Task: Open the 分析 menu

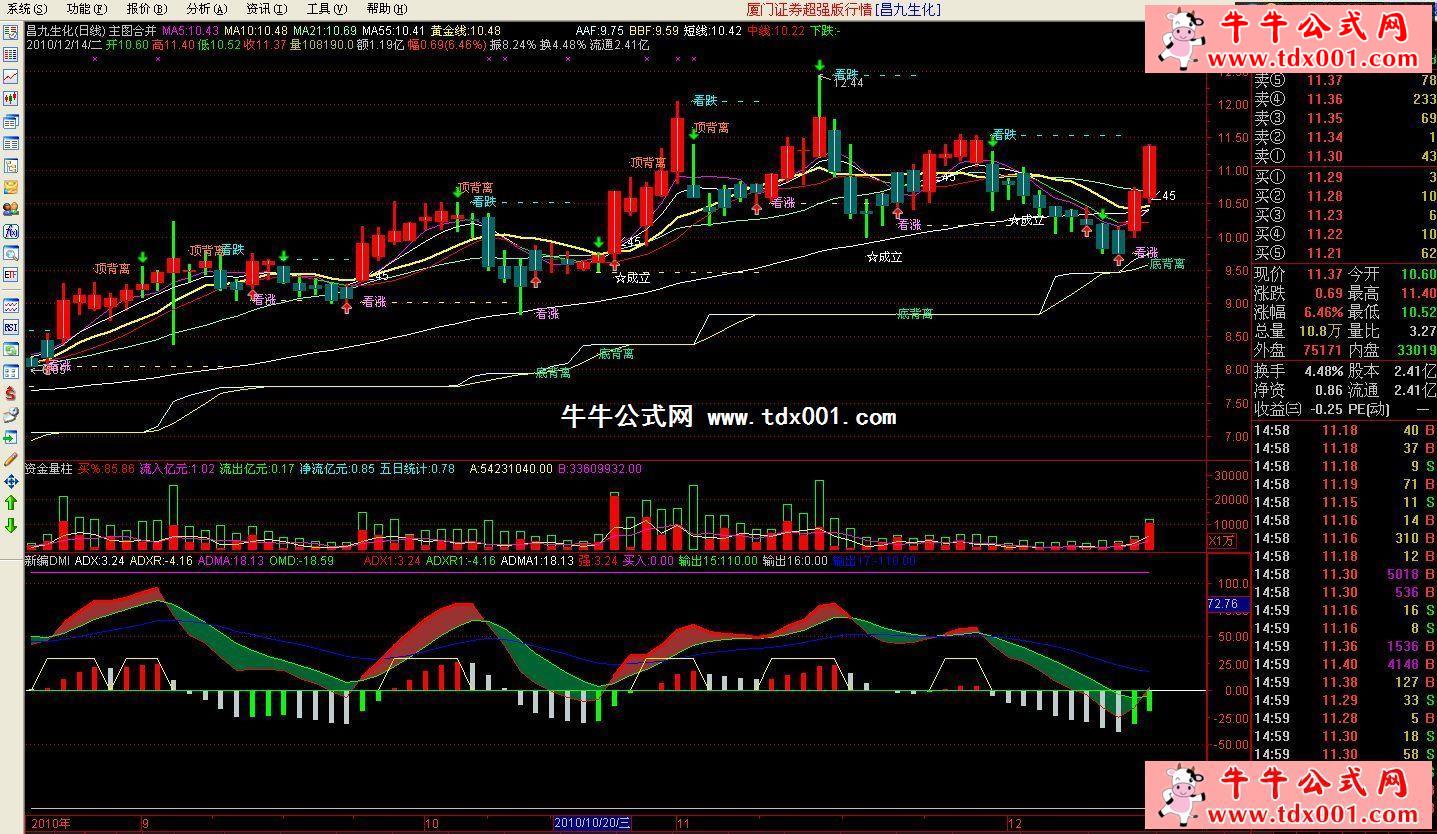Action: 204,9
